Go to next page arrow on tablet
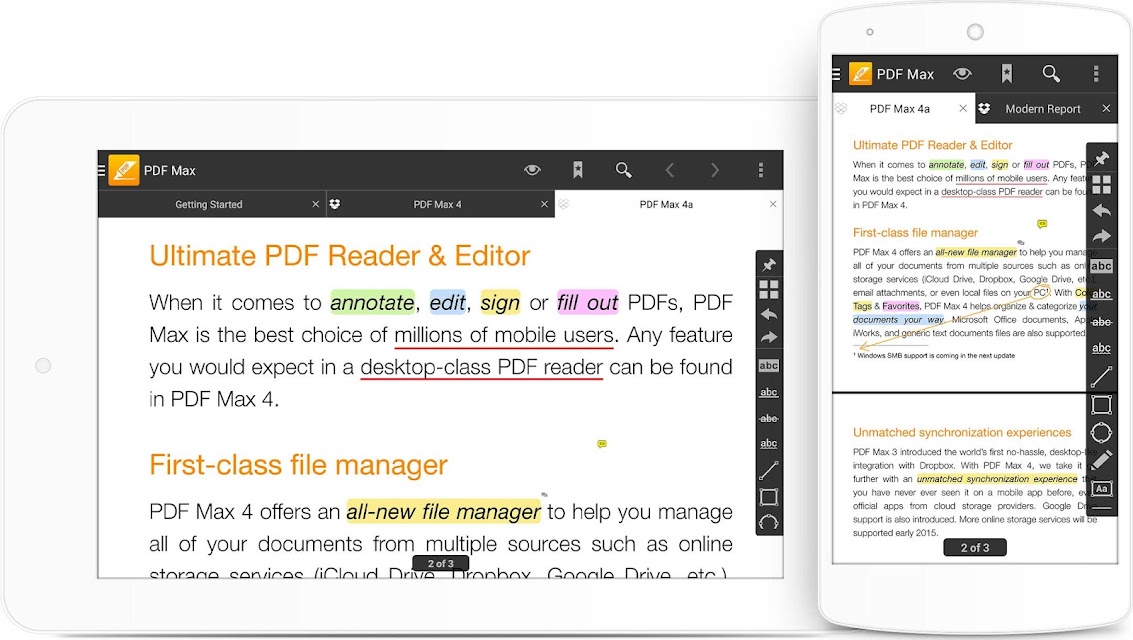This screenshot has width=1133, height=640. coord(715,170)
